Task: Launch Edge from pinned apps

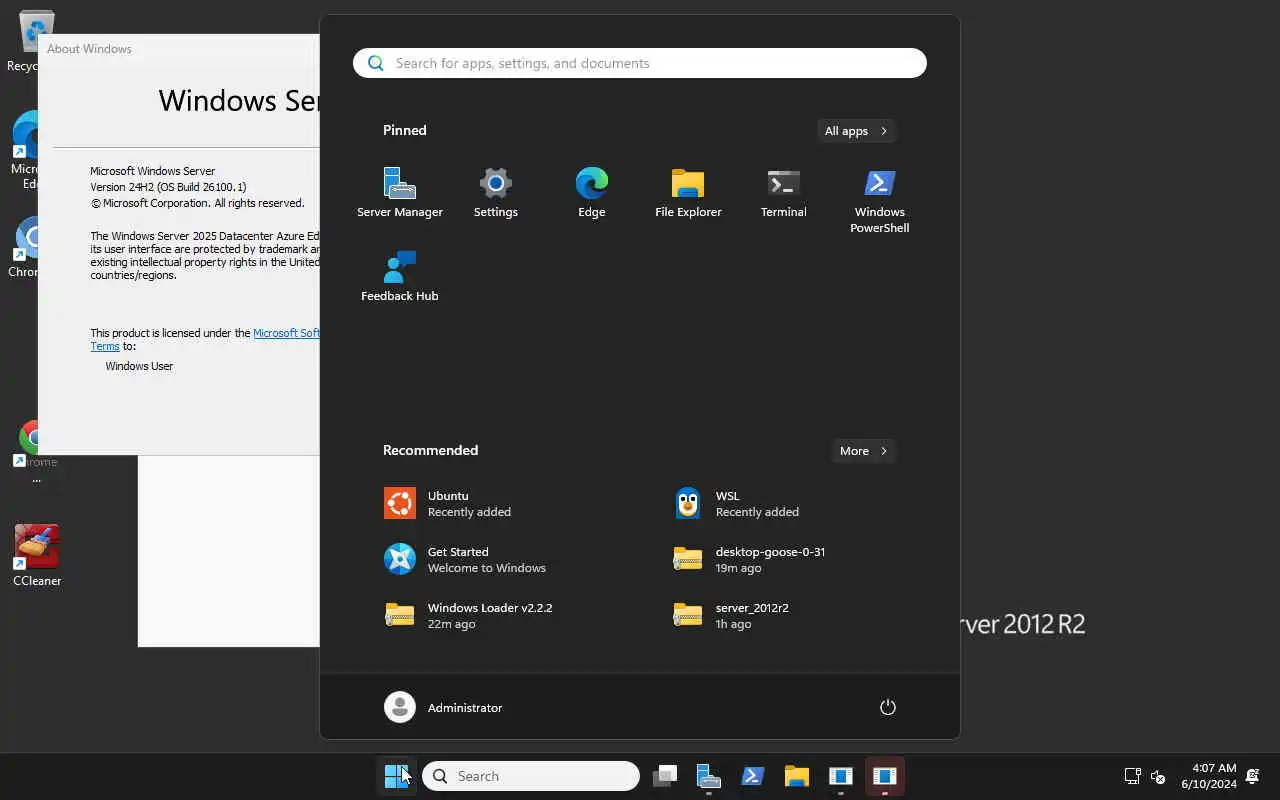Action: click(592, 192)
